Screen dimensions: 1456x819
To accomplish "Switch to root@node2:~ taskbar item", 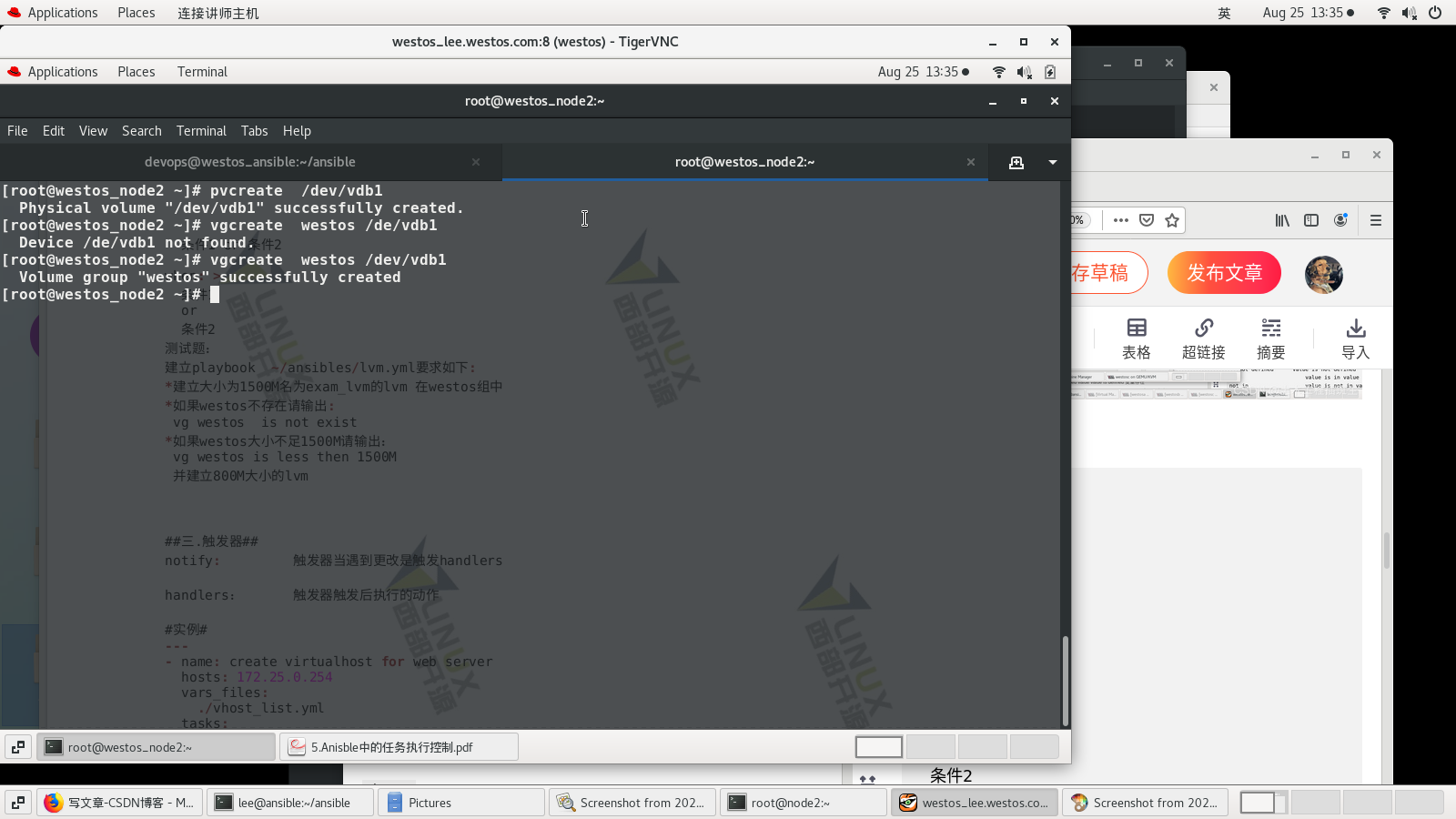I will coord(804,803).
